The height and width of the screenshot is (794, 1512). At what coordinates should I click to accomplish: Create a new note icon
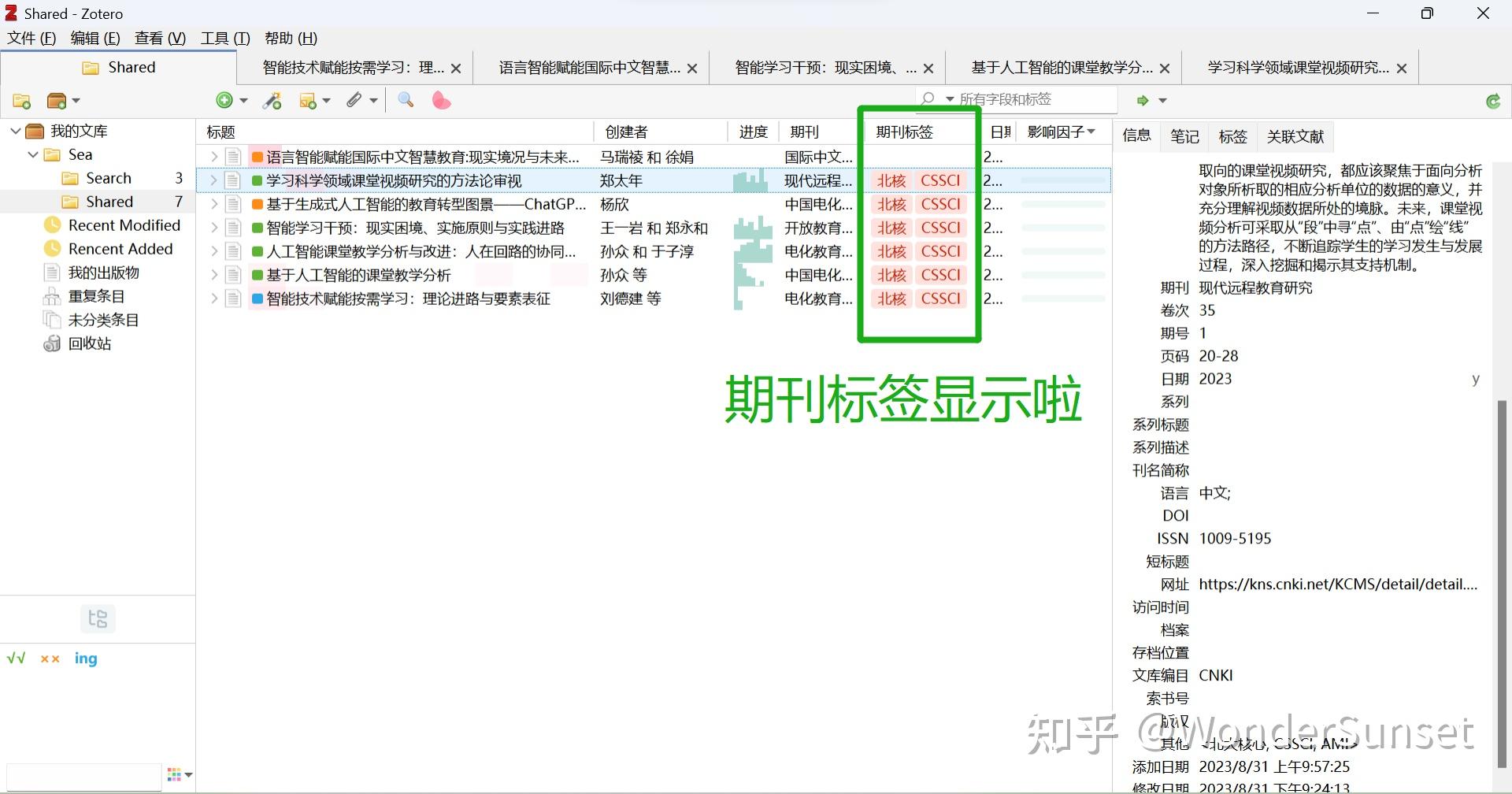coord(308,101)
